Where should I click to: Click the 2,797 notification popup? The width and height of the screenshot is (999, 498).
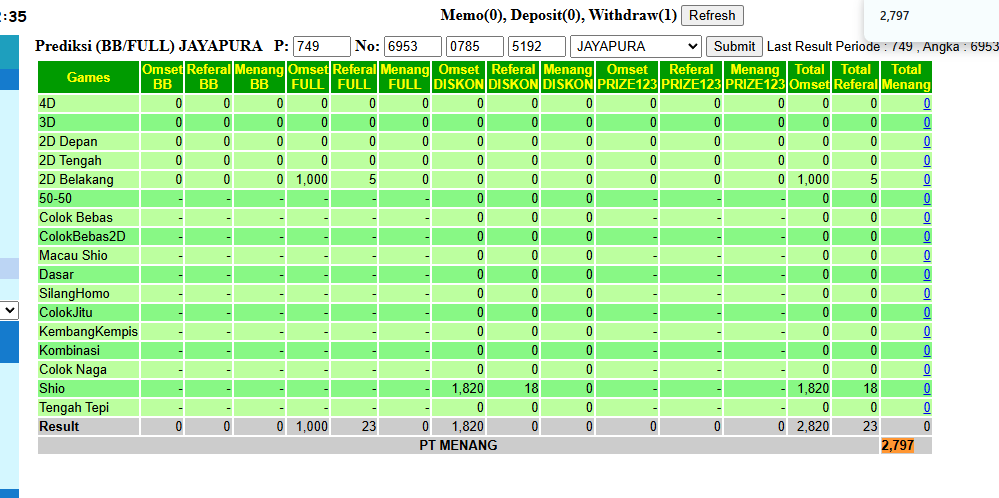931,18
